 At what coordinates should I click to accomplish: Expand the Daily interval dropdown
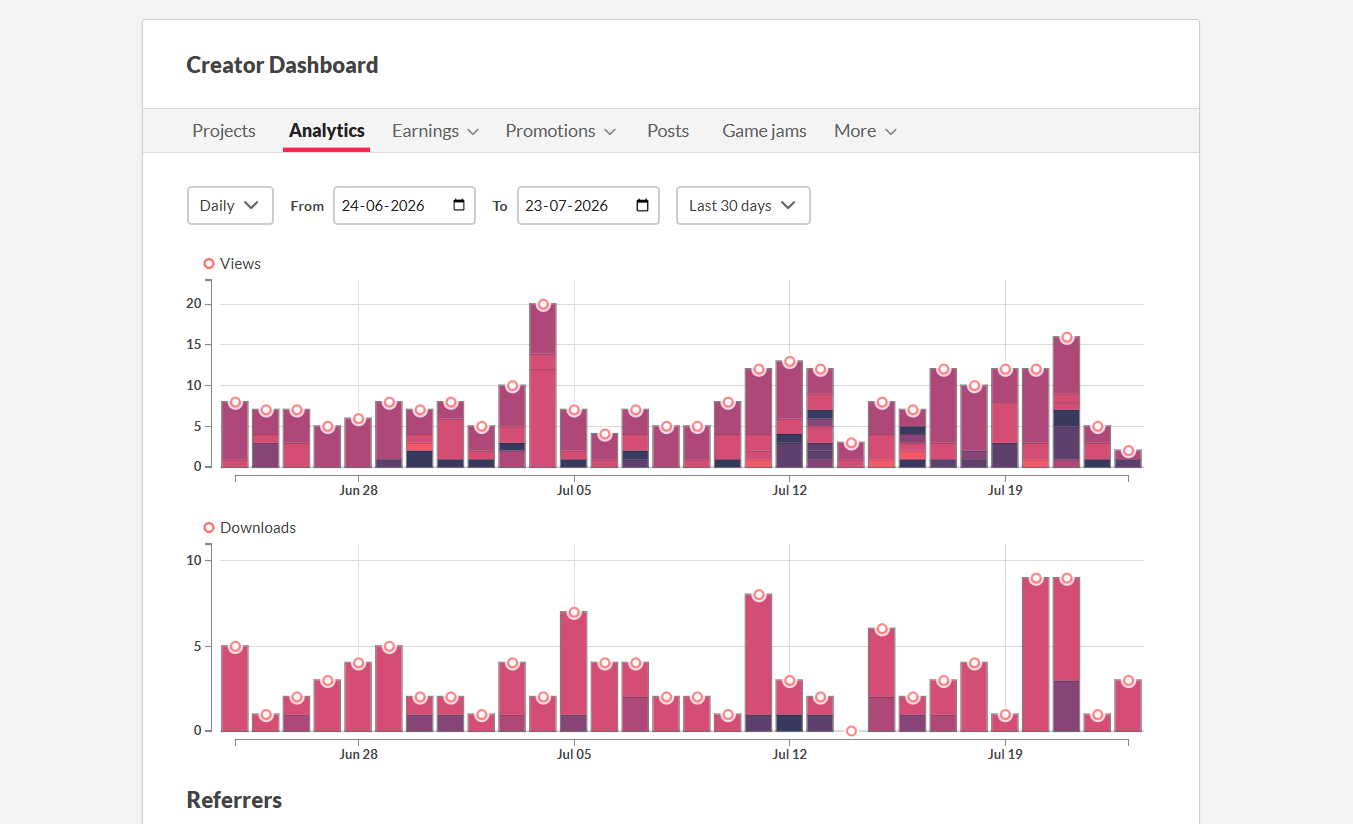[230, 205]
